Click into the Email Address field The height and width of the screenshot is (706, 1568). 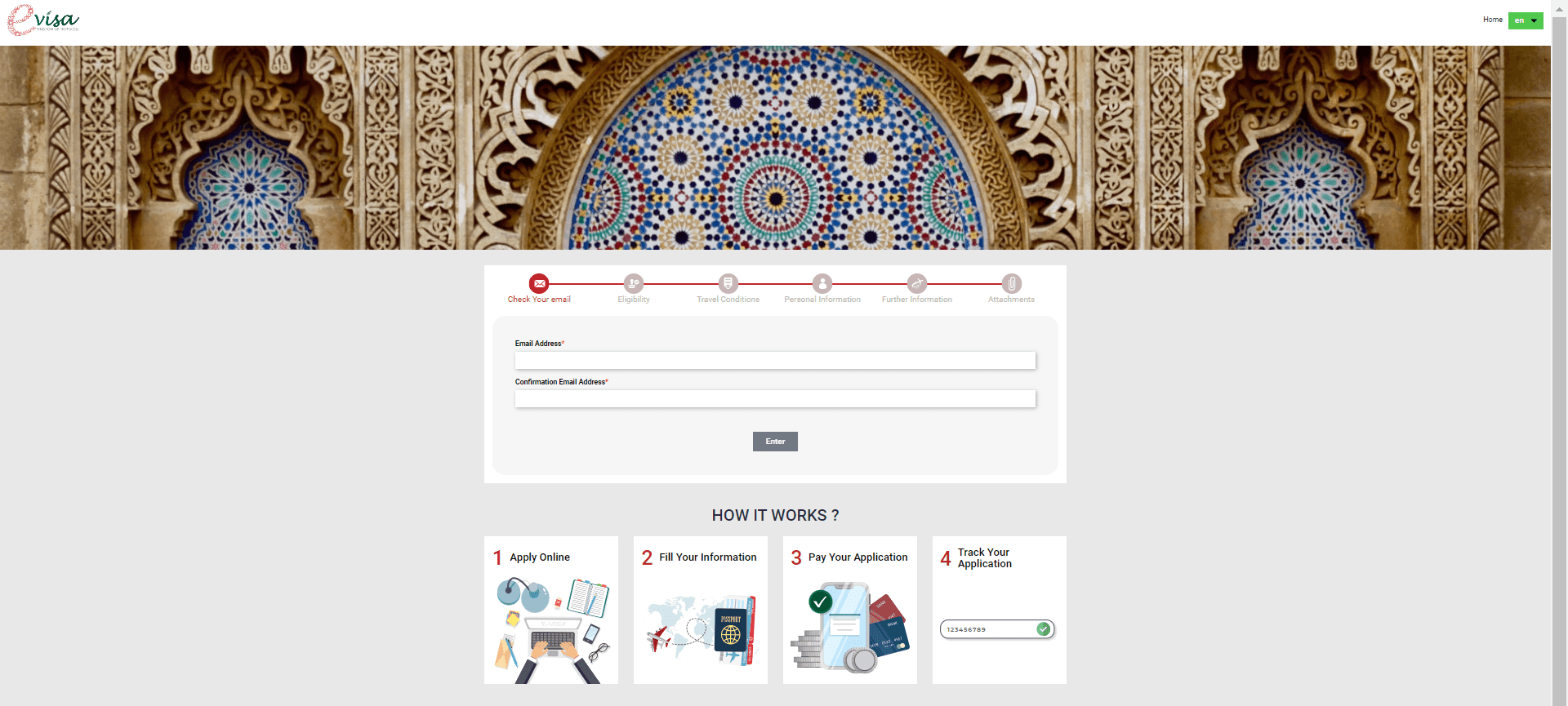(775, 360)
